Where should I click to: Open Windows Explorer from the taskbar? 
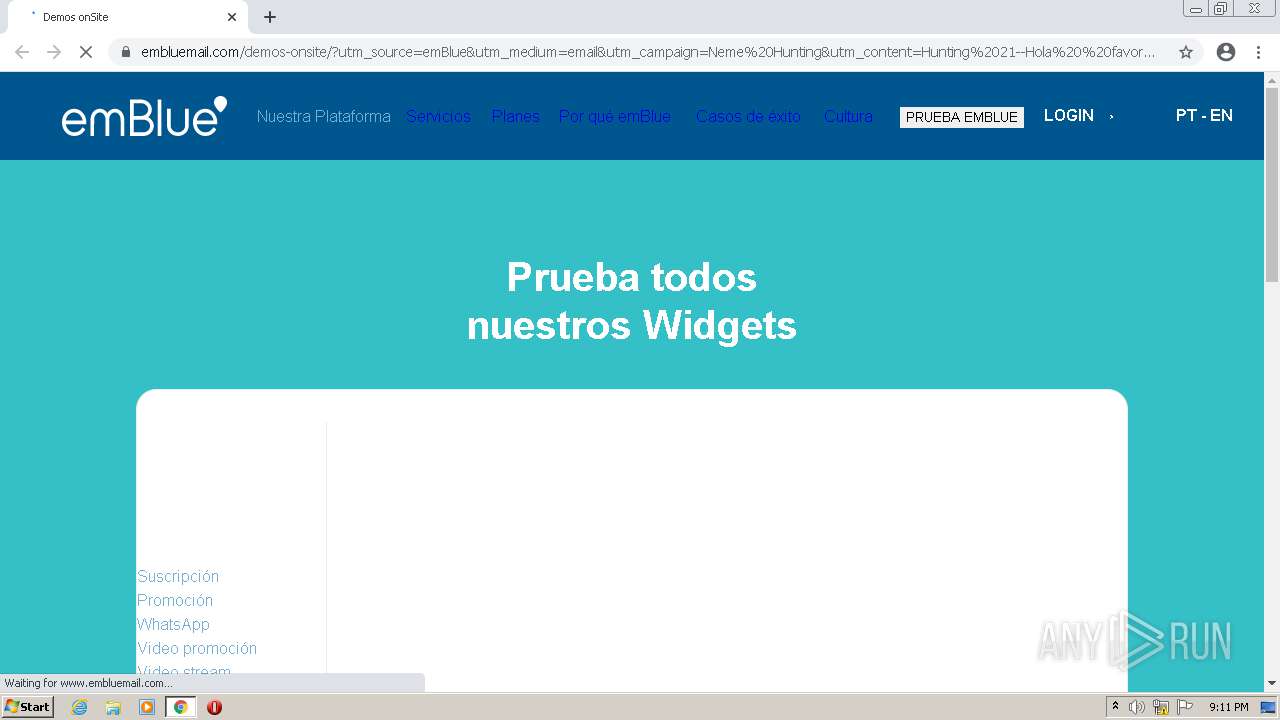113,707
